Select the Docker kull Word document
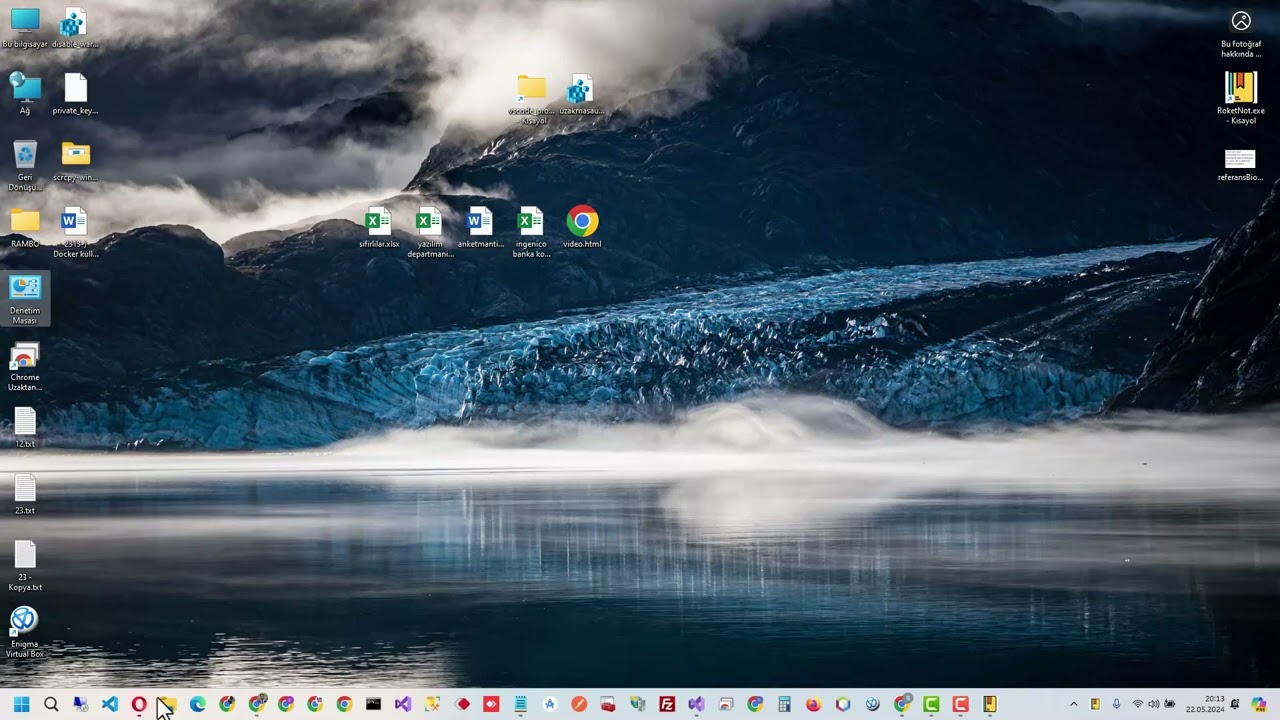1280x720 pixels. tap(75, 232)
